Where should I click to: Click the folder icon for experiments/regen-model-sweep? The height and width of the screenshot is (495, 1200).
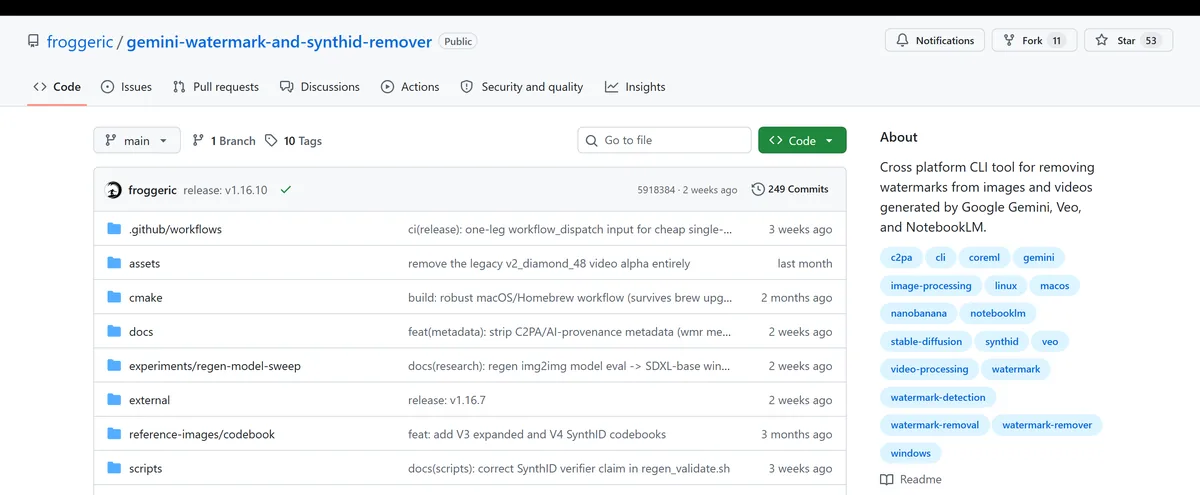pyautogui.click(x=114, y=366)
